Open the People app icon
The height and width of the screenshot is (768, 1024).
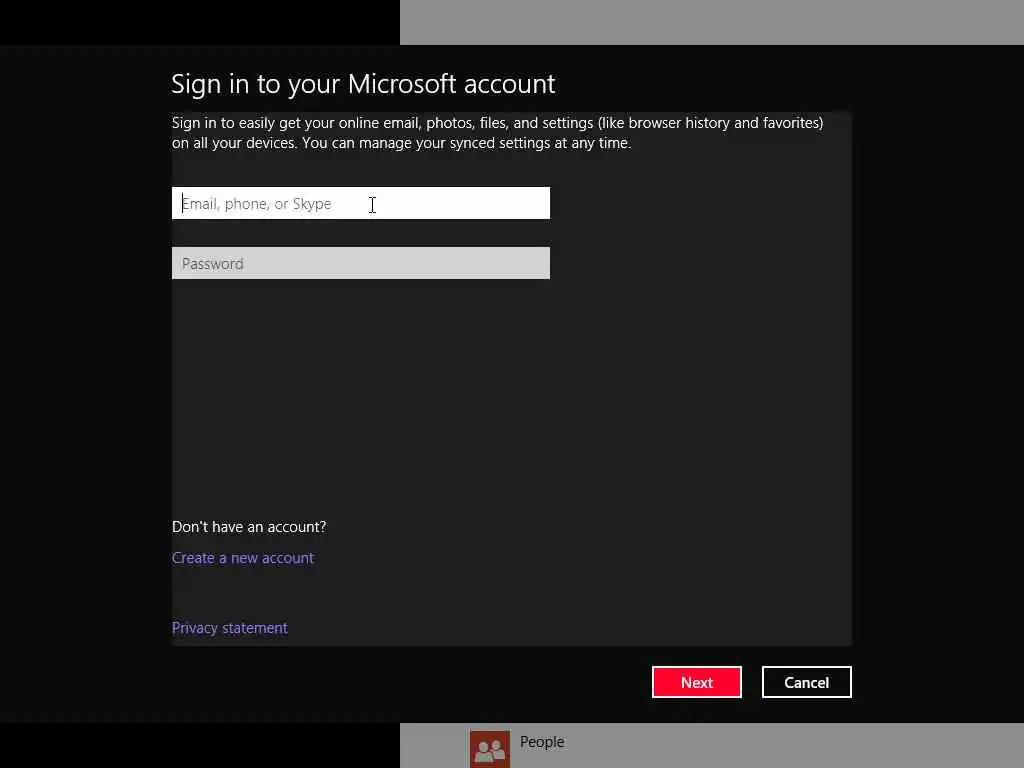point(490,749)
